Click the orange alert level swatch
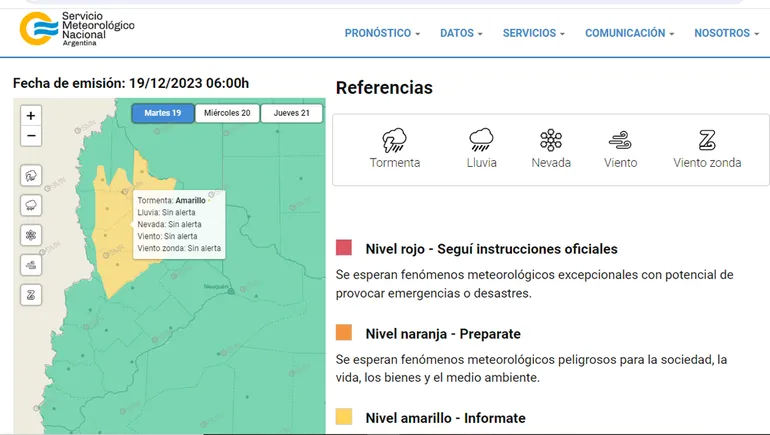Viewport: 770px width, 435px height. tap(344, 332)
